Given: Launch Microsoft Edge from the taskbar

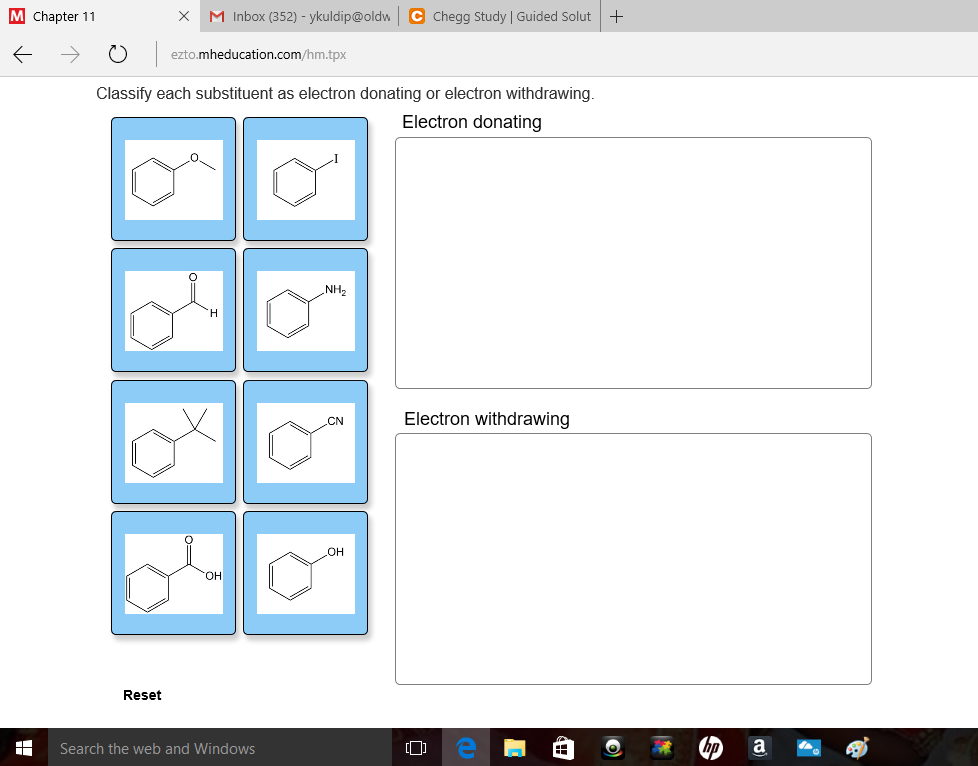Looking at the screenshot, I should pyautogui.click(x=465, y=747).
